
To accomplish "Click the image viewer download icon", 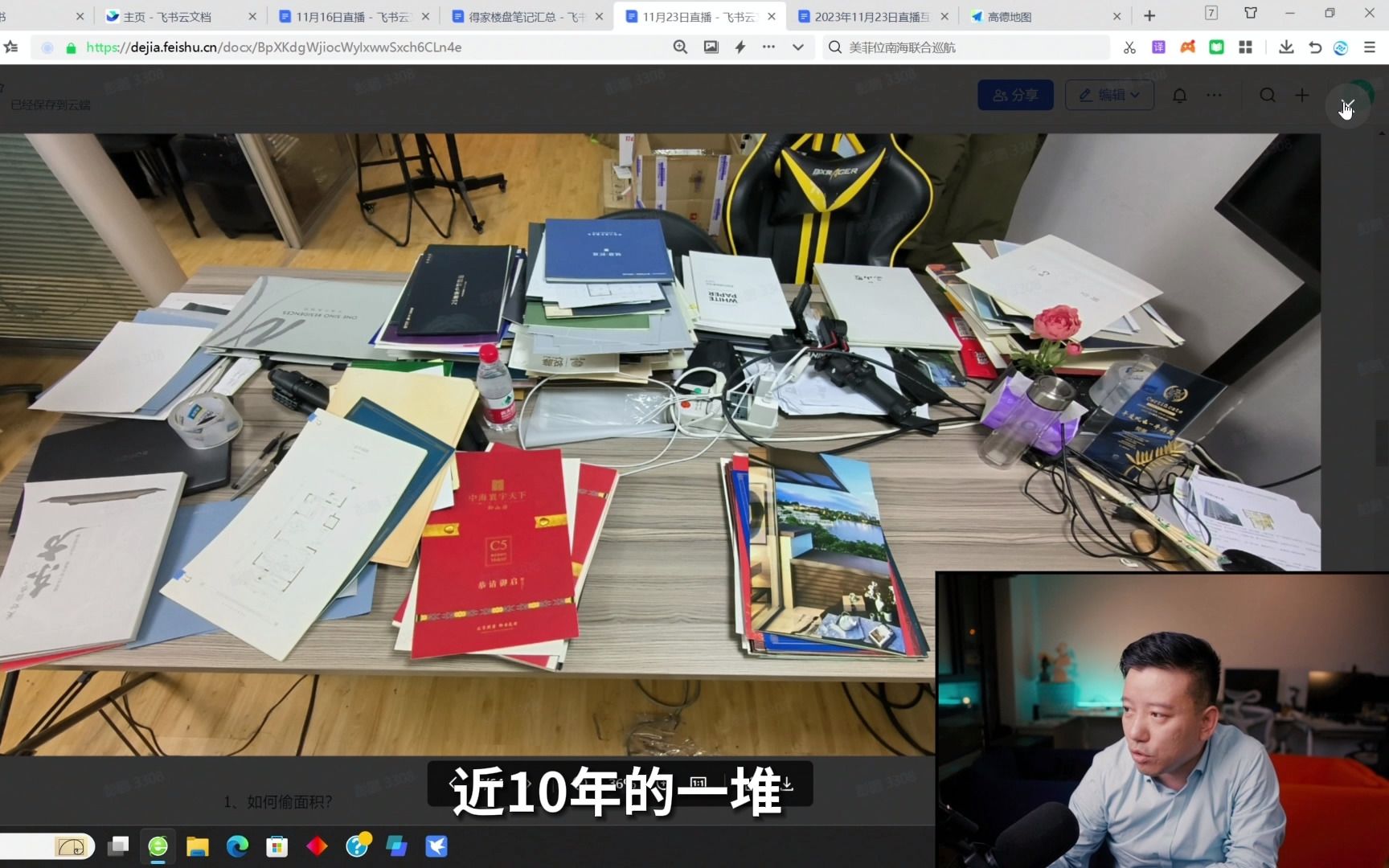I will click(x=787, y=783).
